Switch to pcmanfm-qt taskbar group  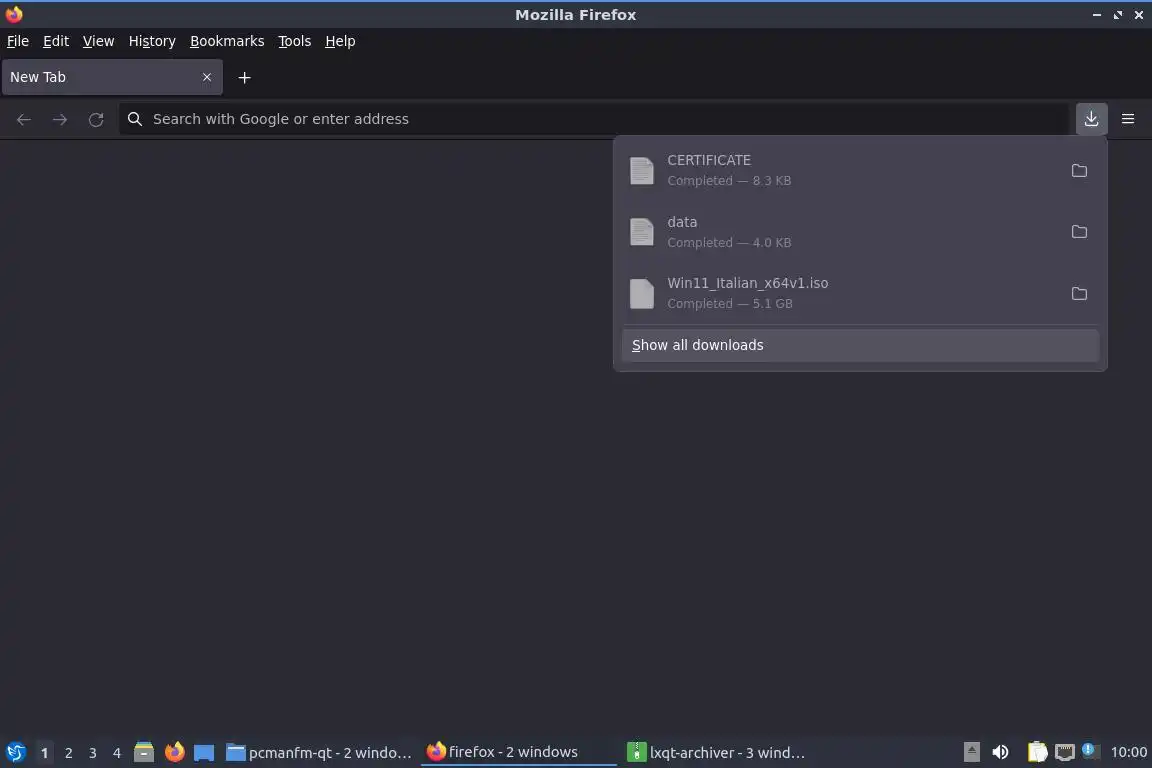tap(319, 753)
